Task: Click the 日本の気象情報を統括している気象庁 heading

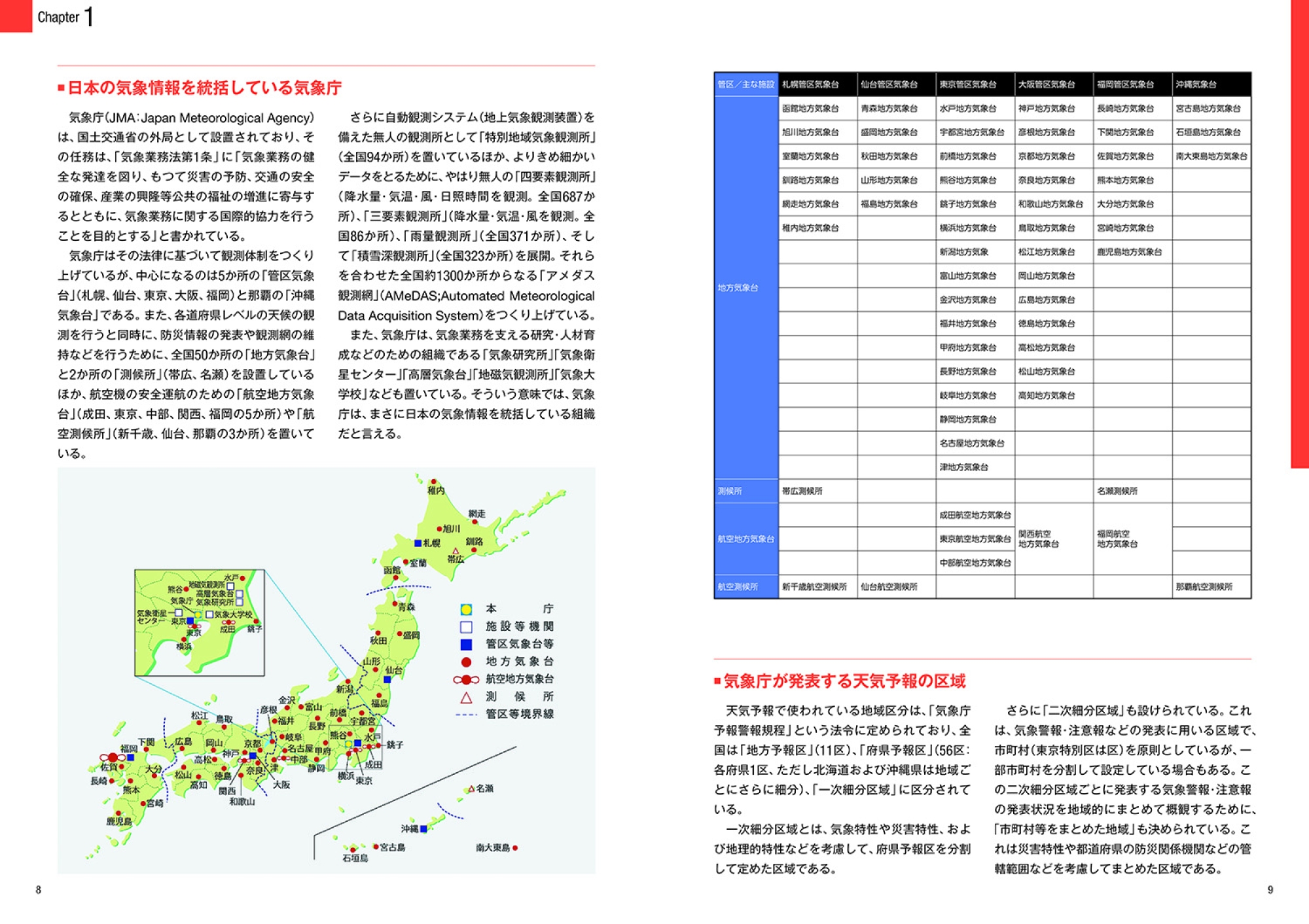Action: (205, 88)
